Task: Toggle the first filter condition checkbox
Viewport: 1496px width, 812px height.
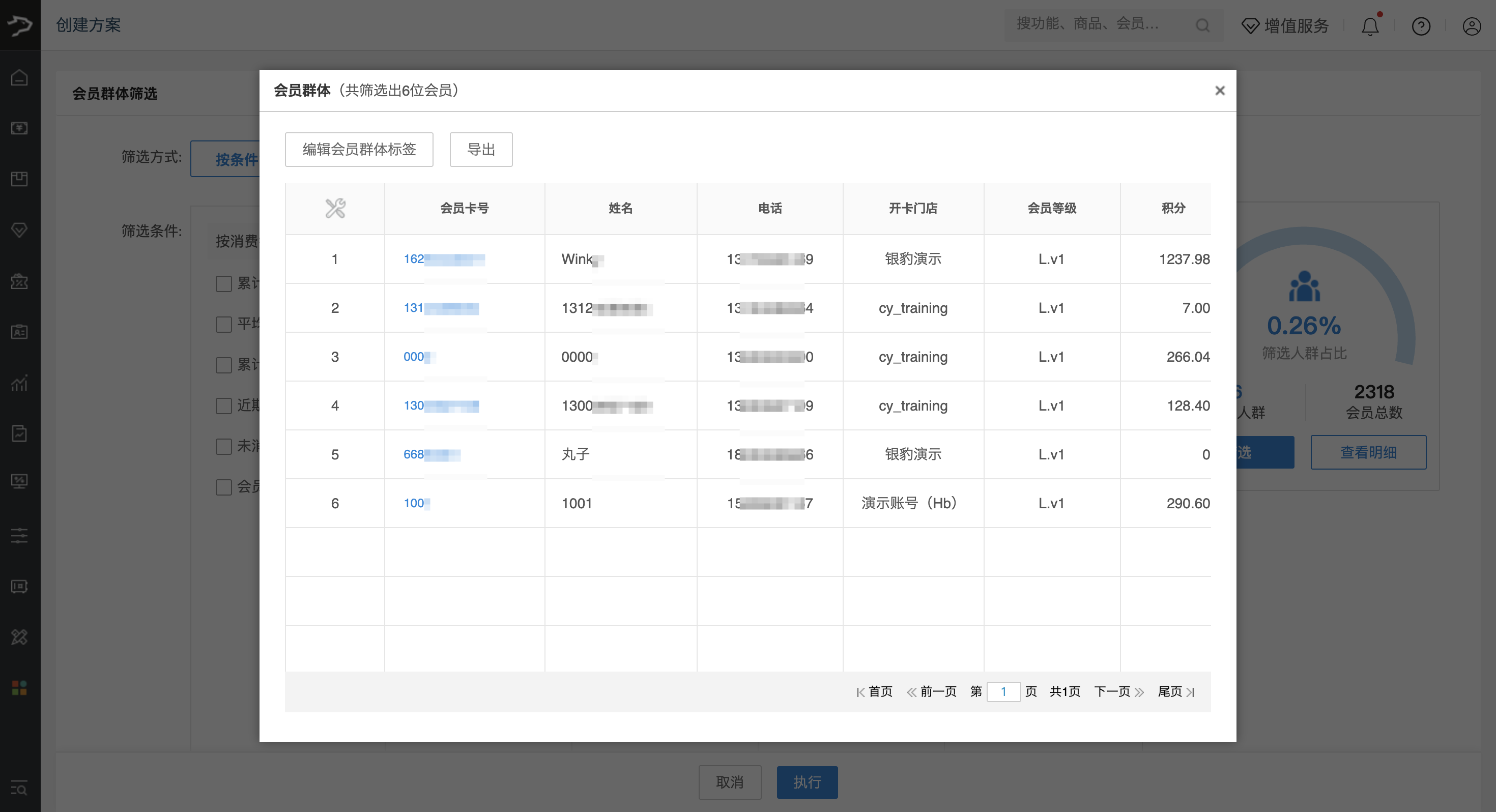Action: click(223, 283)
